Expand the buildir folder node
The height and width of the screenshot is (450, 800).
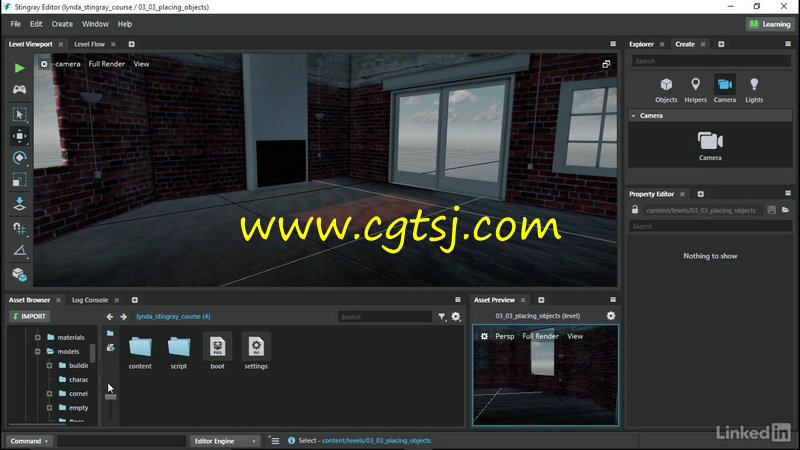[x=49, y=365]
